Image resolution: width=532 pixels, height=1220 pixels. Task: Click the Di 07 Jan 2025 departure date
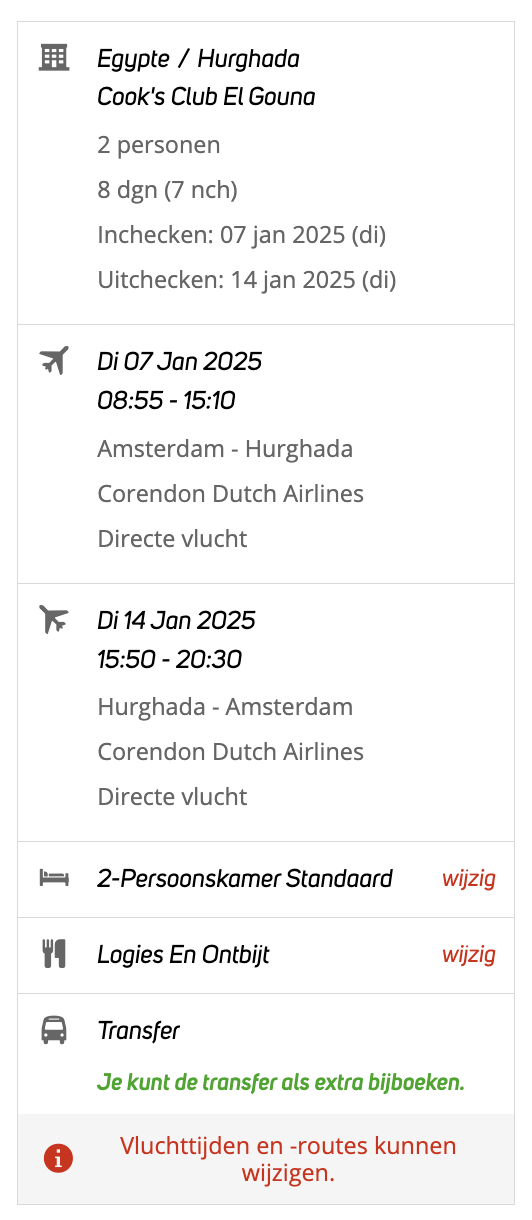[180, 361]
